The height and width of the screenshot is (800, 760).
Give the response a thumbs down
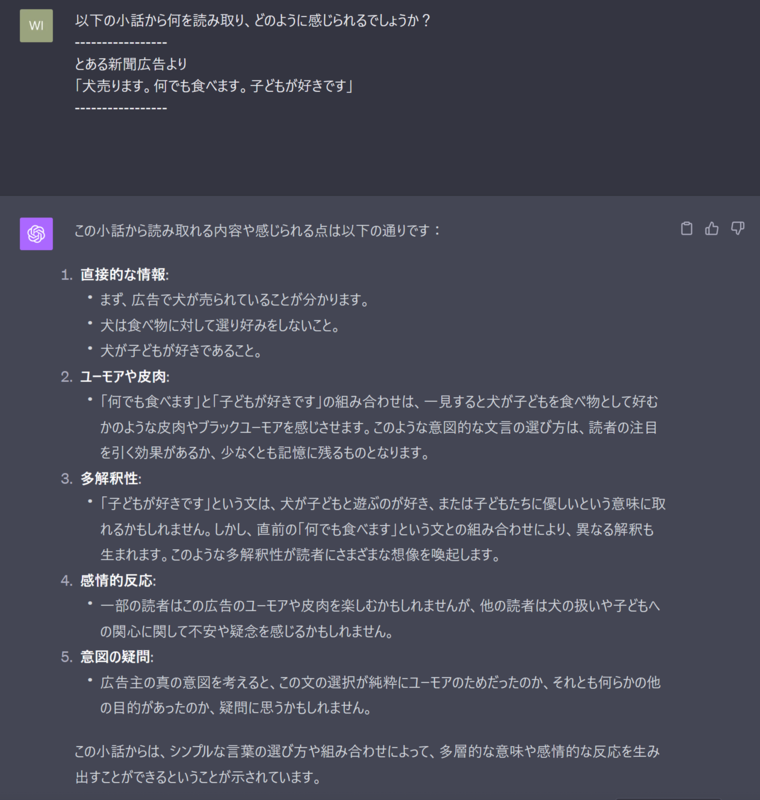click(x=738, y=229)
